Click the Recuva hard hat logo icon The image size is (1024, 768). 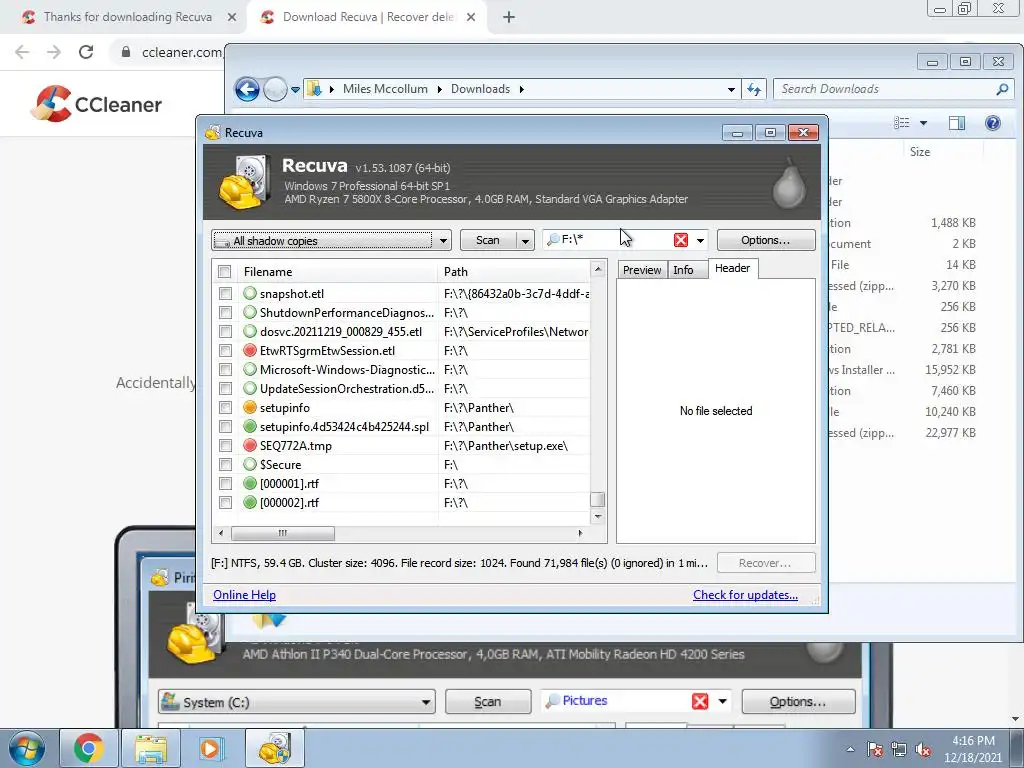[244, 181]
